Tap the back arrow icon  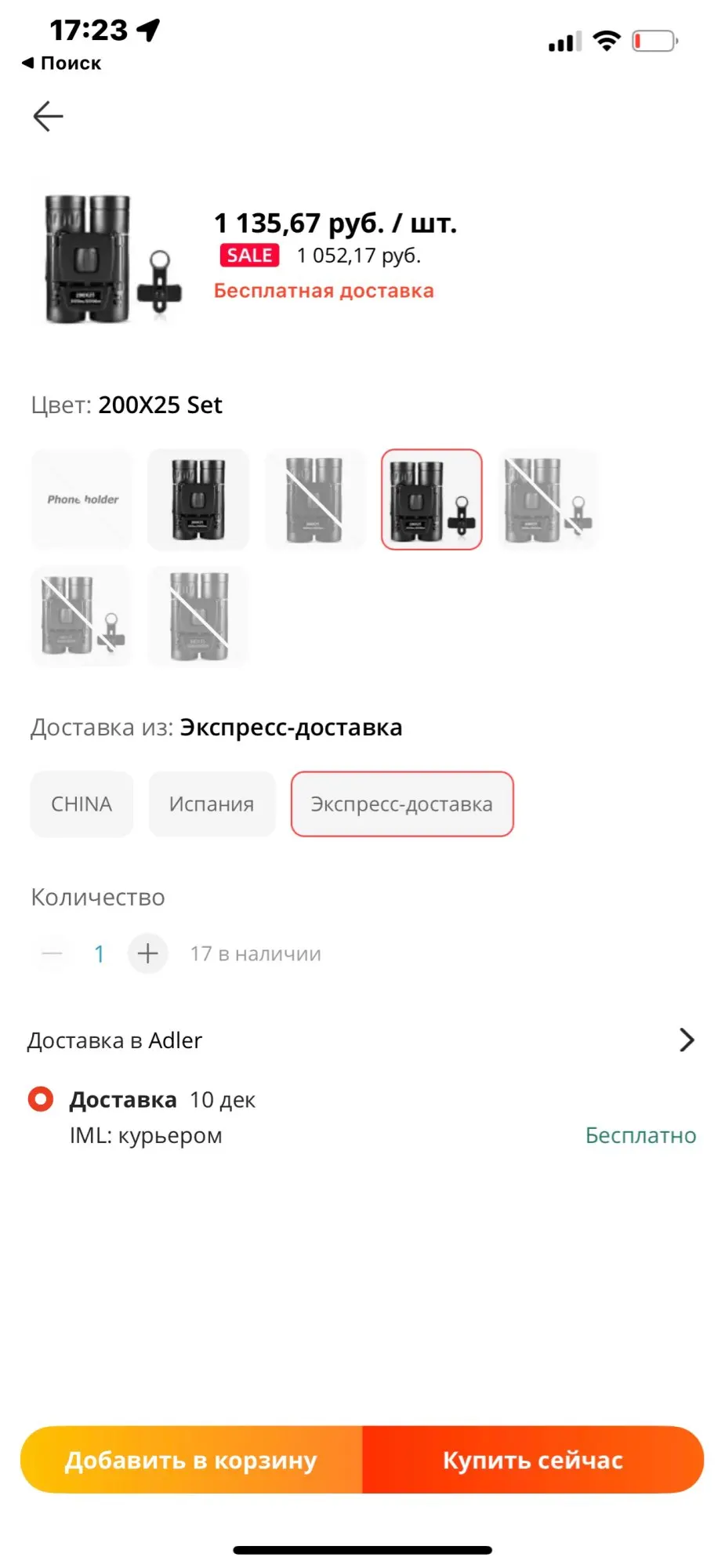click(x=48, y=116)
